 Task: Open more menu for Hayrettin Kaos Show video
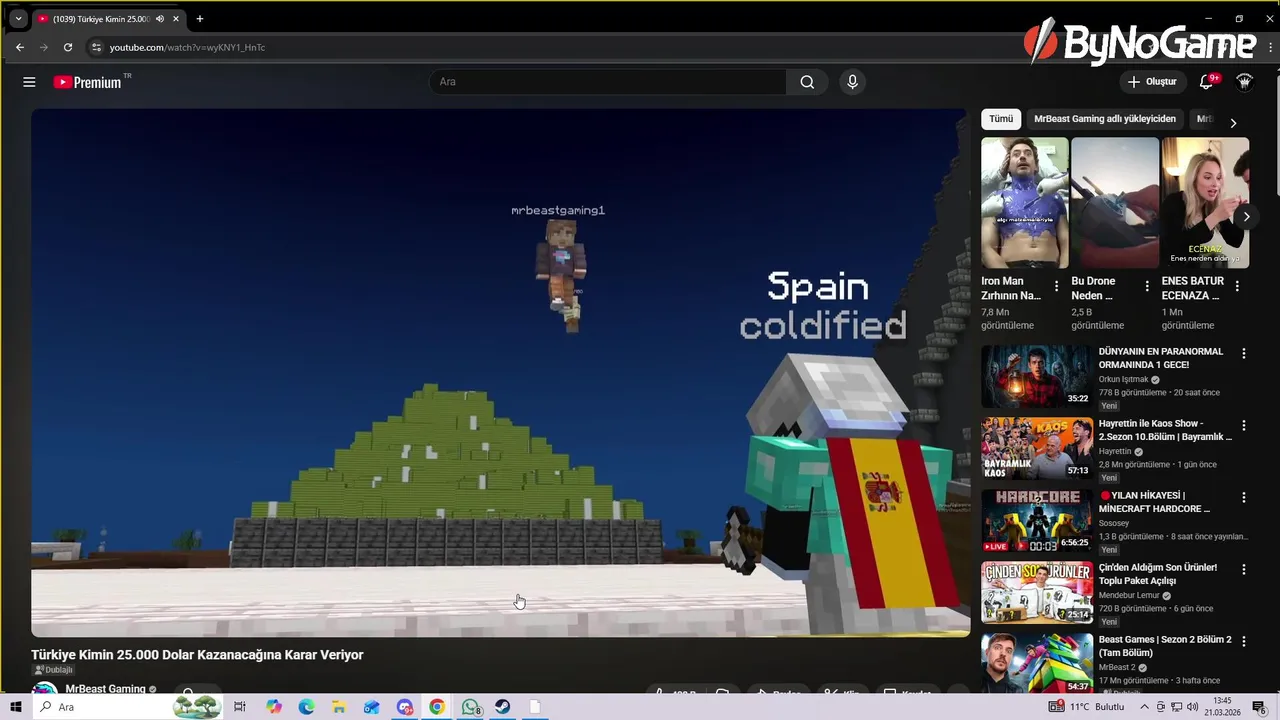(1244, 426)
